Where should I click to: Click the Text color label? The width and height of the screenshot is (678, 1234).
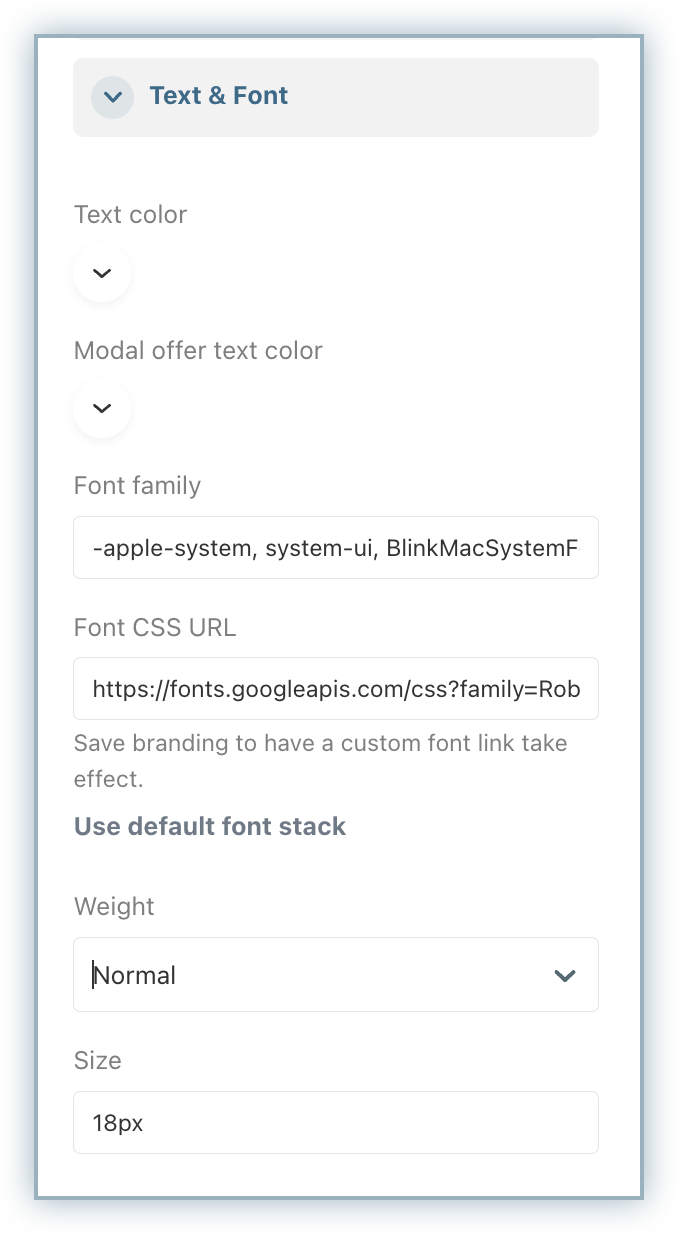click(130, 215)
